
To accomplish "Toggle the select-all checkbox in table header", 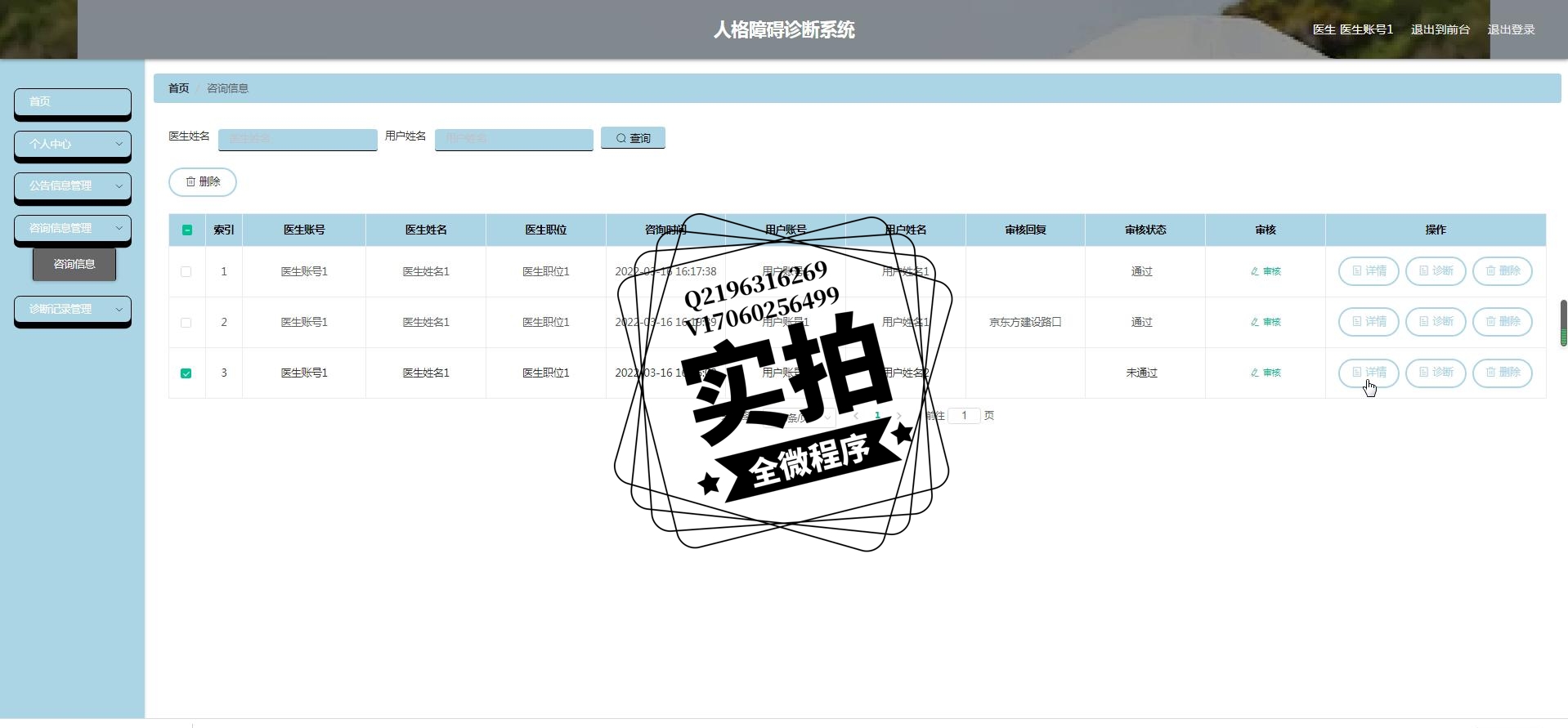I will pyautogui.click(x=187, y=230).
